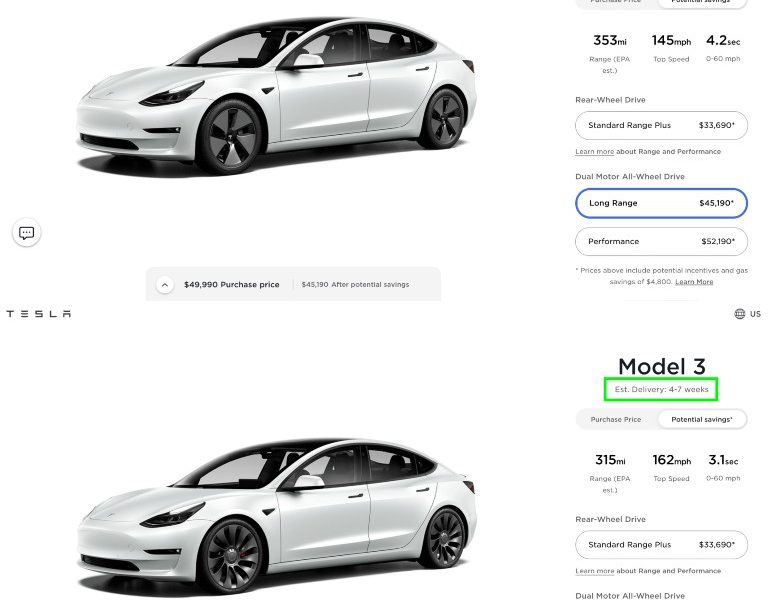Click the US region selector

pyautogui.click(x=755, y=314)
